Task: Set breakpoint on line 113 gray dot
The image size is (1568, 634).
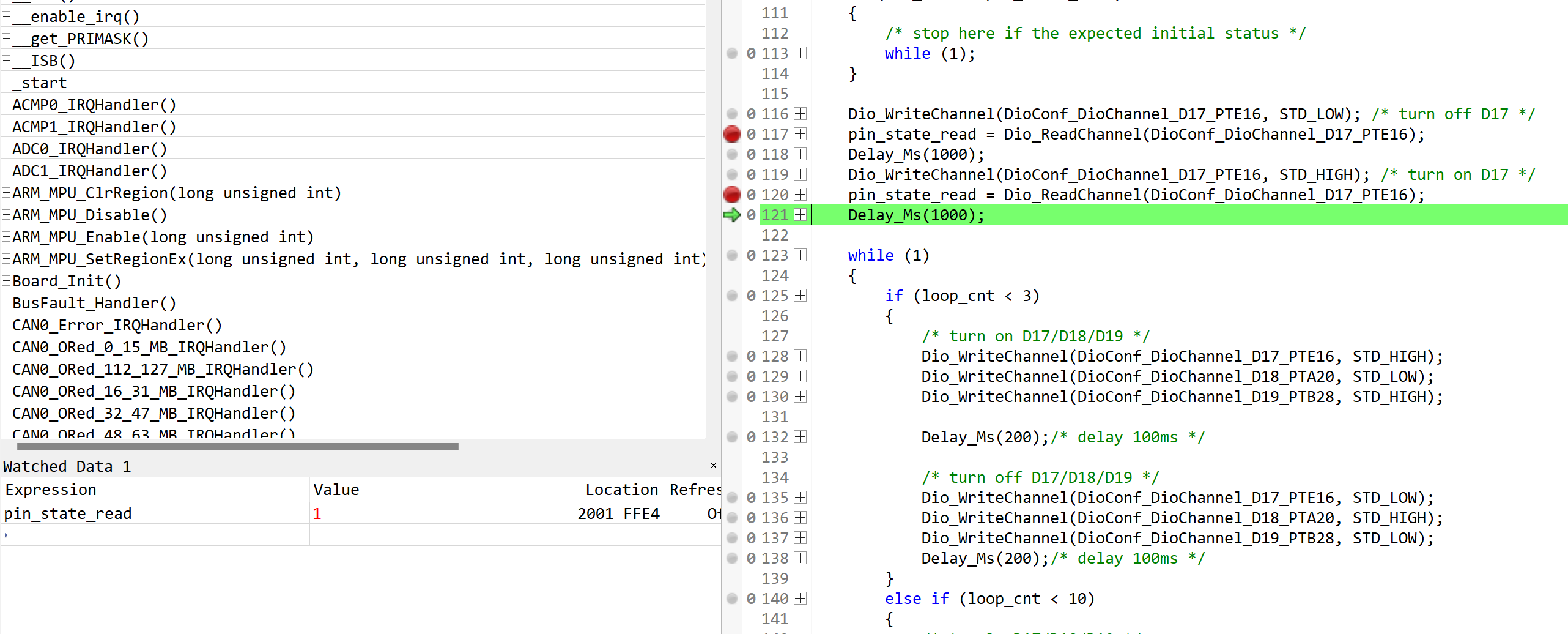Action: (x=731, y=53)
